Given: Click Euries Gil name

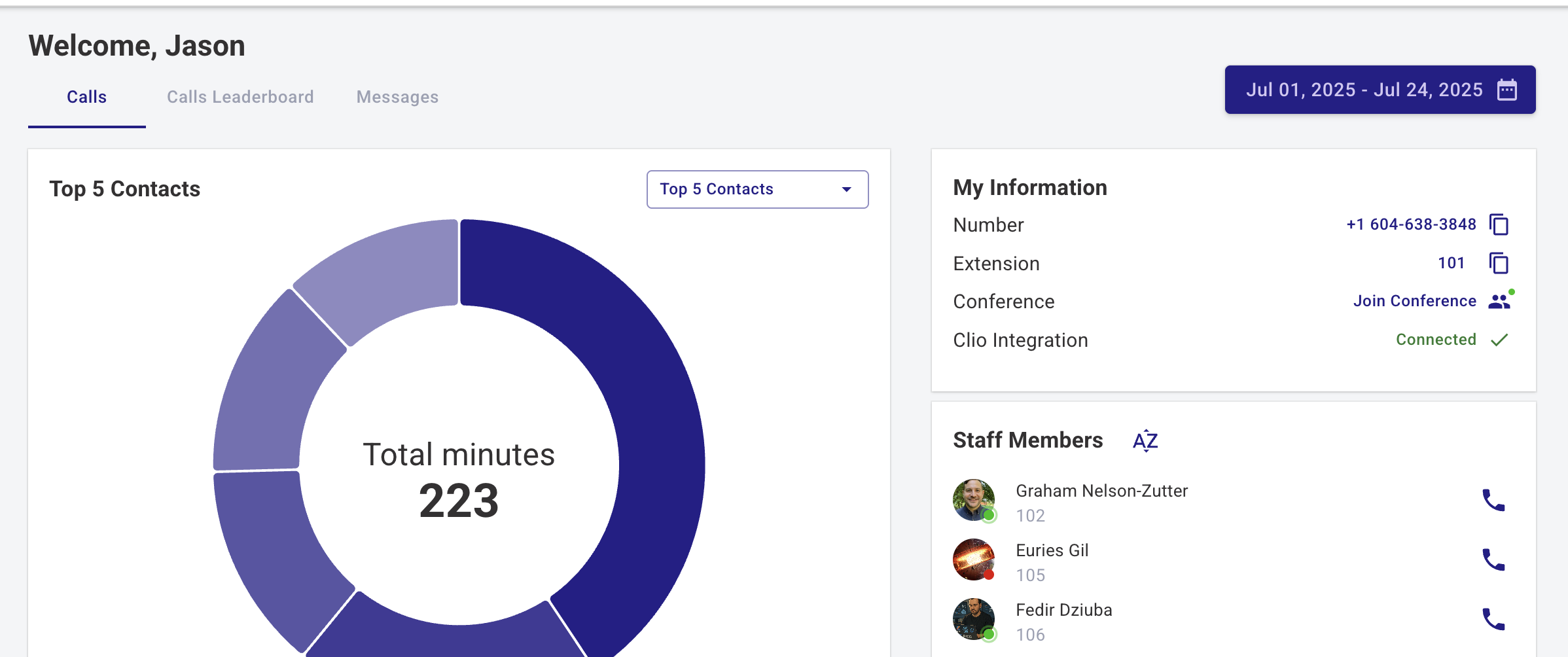Looking at the screenshot, I should click(1052, 550).
